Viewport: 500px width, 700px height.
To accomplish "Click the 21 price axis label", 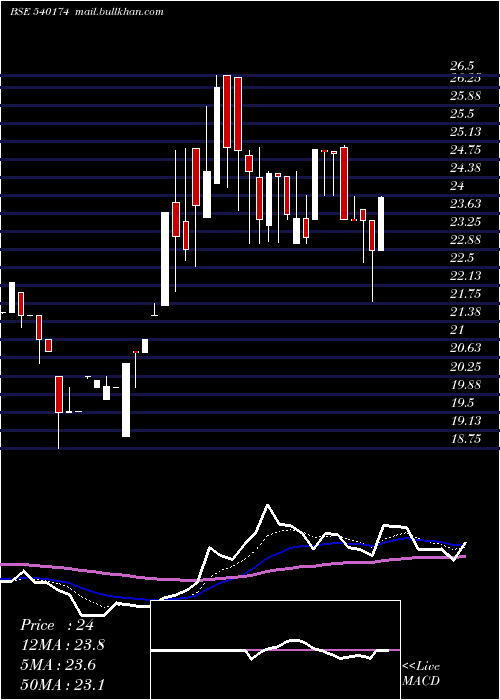I will [x=458, y=330].
